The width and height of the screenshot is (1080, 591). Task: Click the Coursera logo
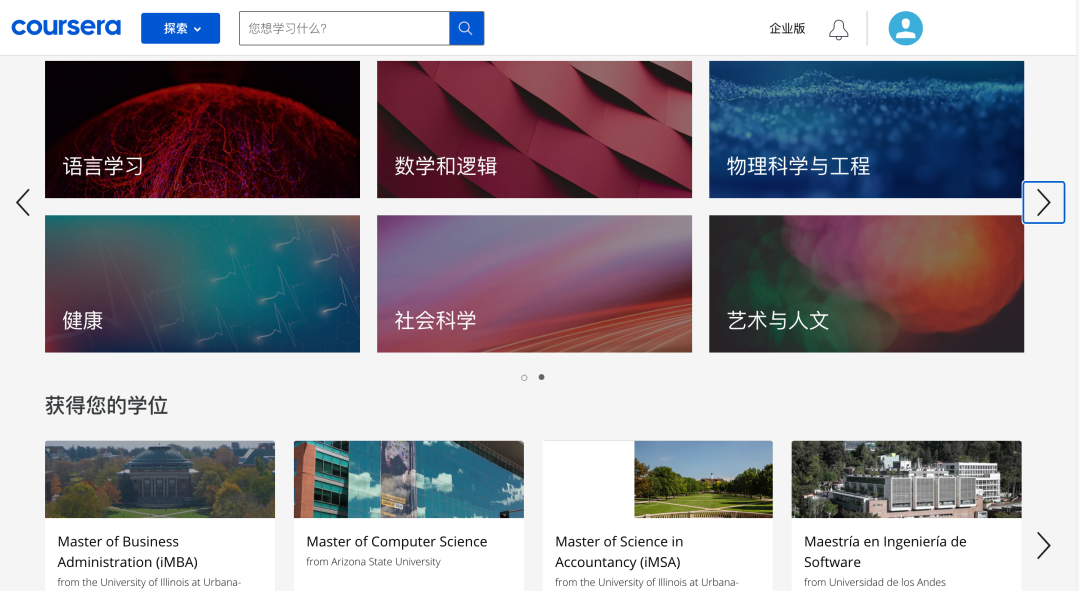click(x=66, y=28)
